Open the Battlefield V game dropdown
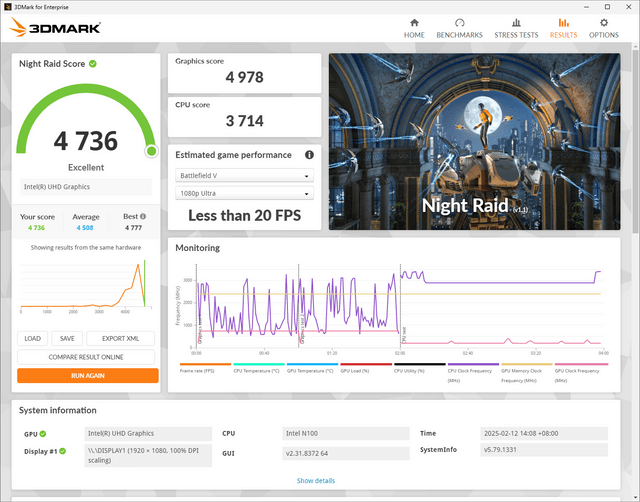This screenshot has width=640, height=502. (x=244, y=175)
